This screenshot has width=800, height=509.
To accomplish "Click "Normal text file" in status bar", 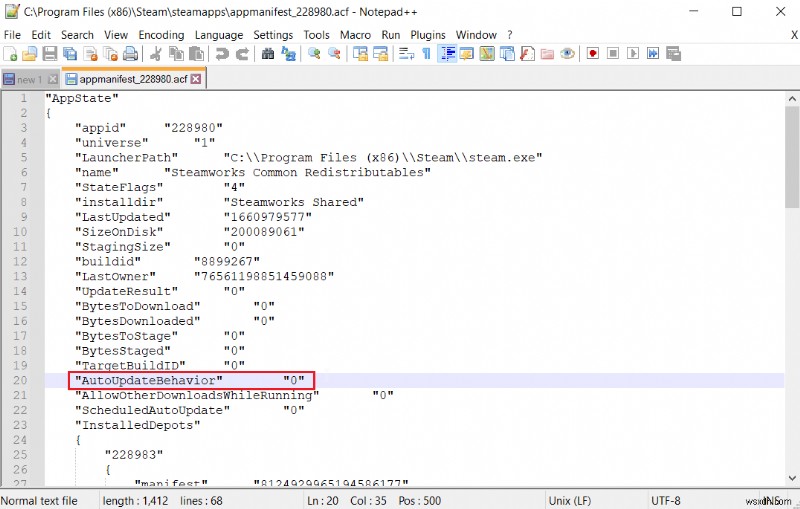I will click(39, 501).
